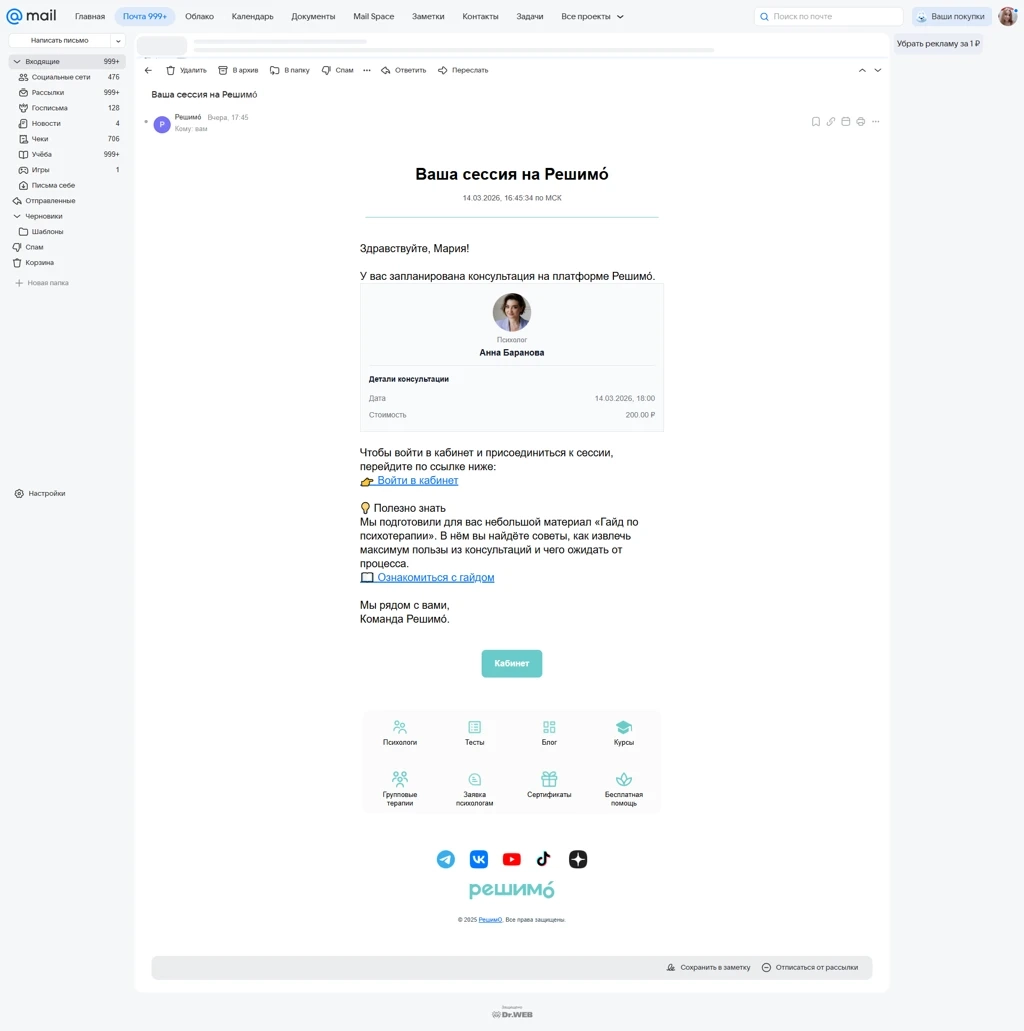
Task: Open the Облако tab in the top navigation
Action: coord(199,16)
